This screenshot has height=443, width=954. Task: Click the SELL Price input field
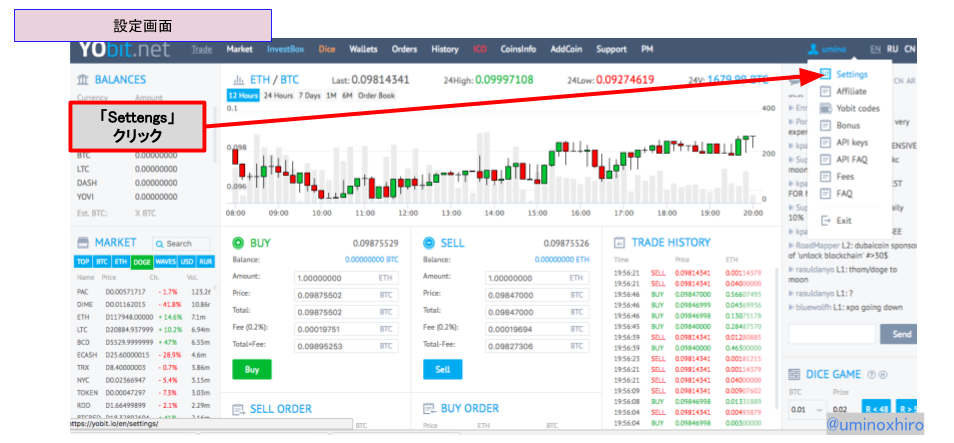click(x=537, y=295)
